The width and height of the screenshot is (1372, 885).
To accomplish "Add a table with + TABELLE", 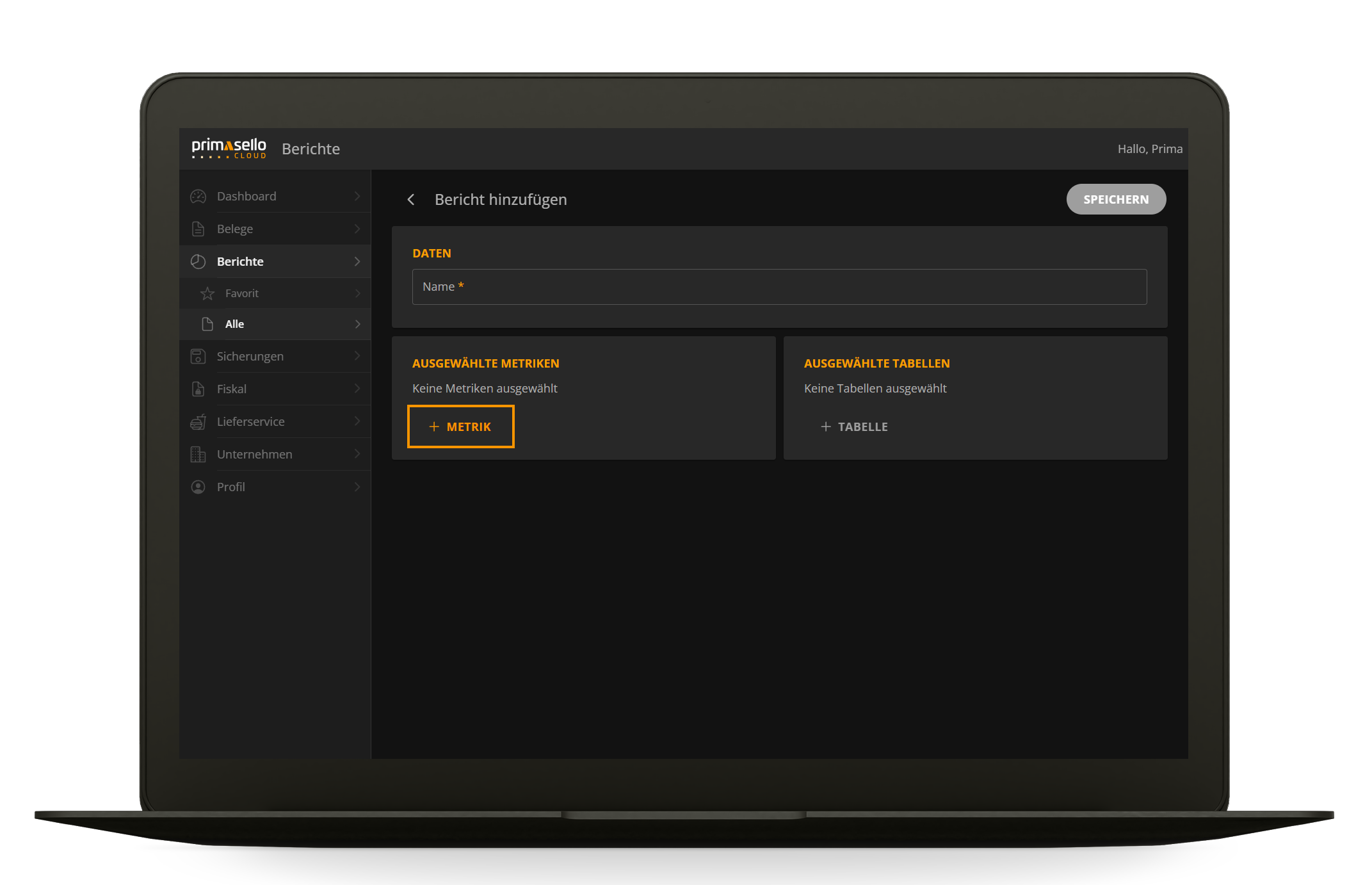I will (x=855, y=427).
